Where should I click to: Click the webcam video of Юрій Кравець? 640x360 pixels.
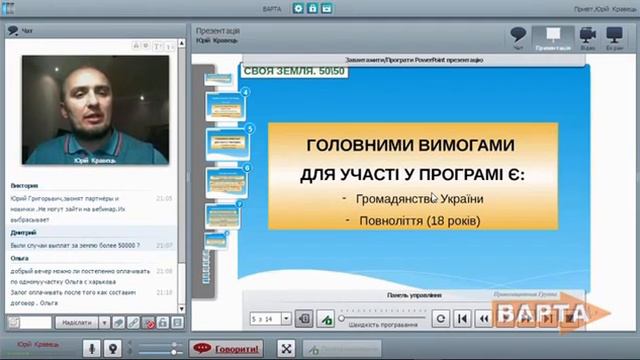pyautogui.click(x=96, y=110)
